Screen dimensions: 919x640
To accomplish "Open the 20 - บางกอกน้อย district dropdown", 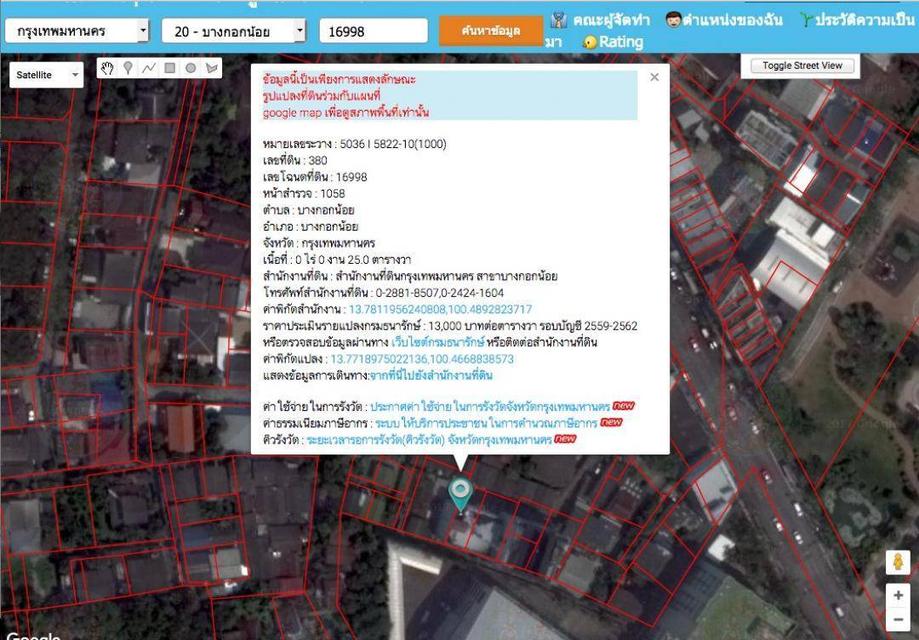I will pos(234,31).
